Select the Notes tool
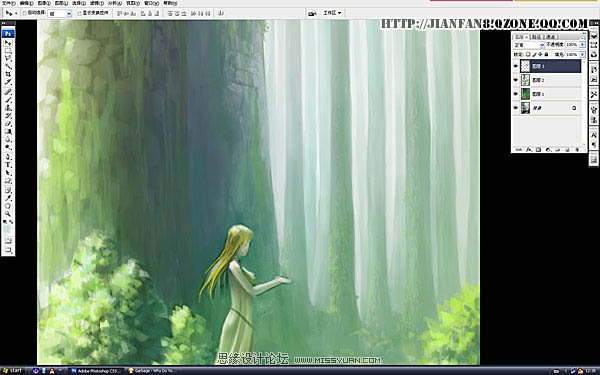 pyautogui.click(x=8, y=190)
